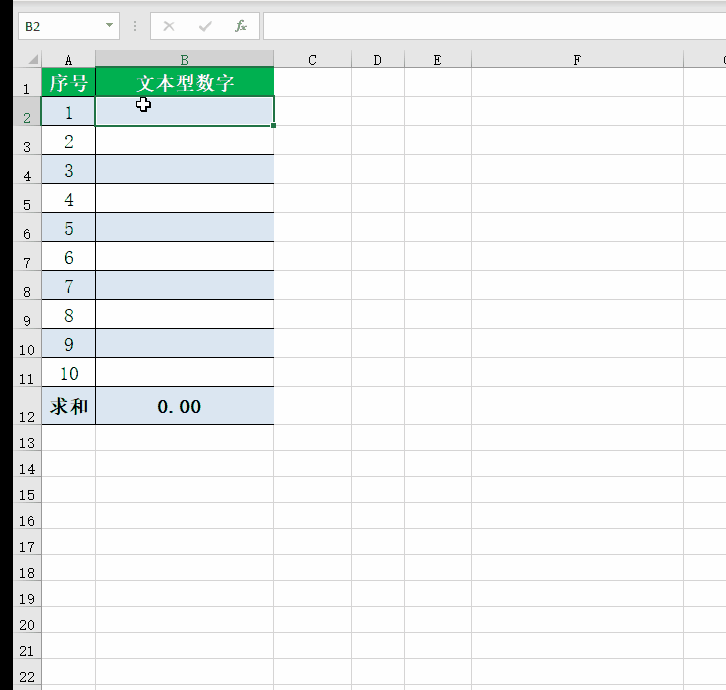Select column D header

point(378,59)
